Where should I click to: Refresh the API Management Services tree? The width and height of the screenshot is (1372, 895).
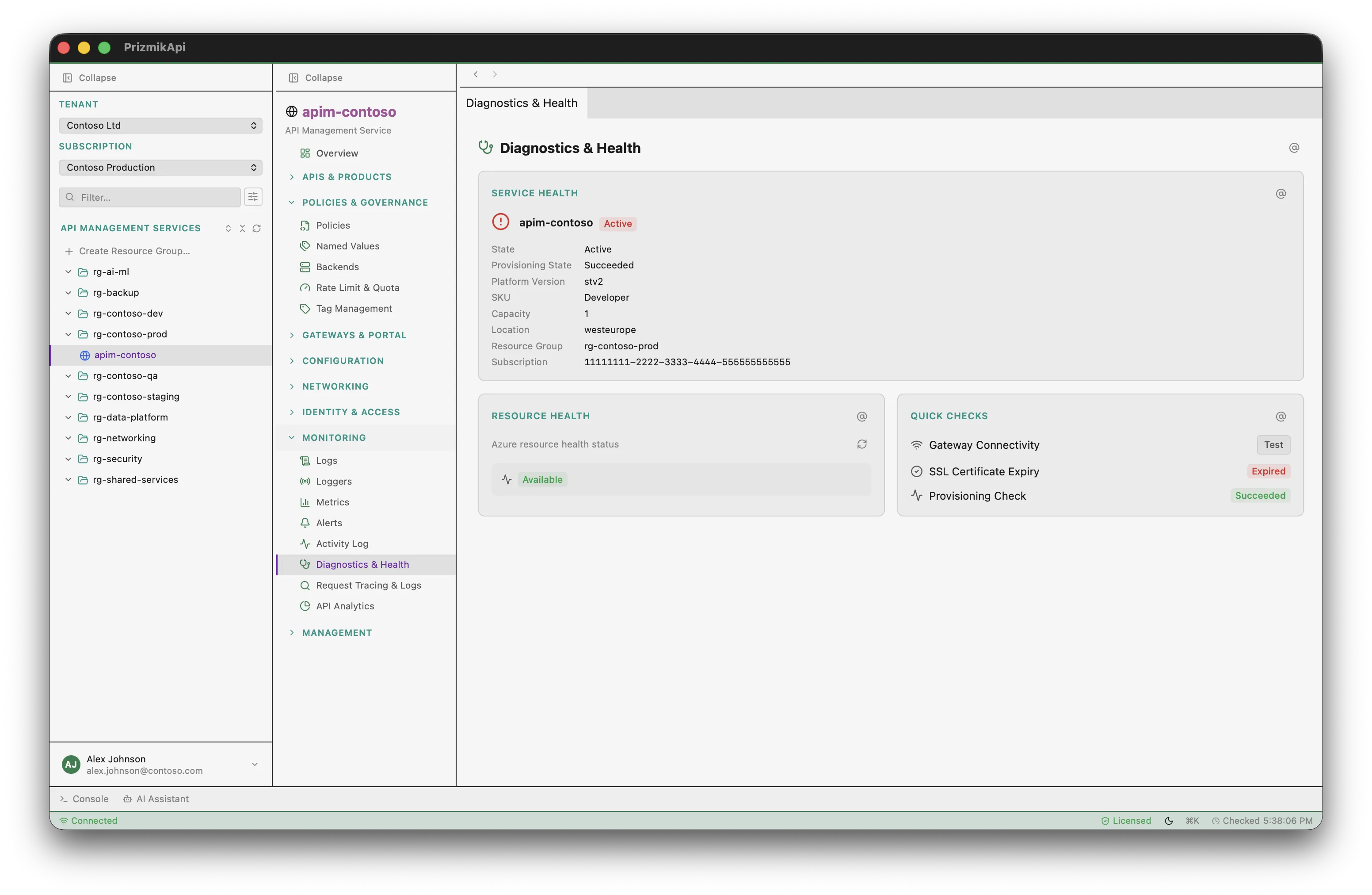click(x=256, y=228)
